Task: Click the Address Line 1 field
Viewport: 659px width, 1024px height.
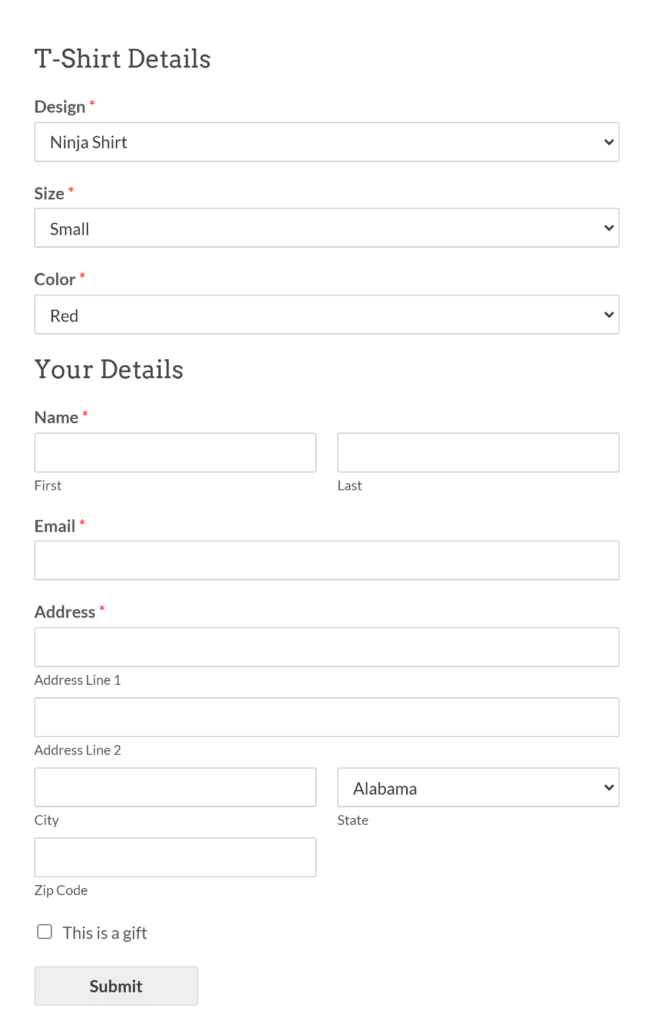Action: (x=326, y=647)
